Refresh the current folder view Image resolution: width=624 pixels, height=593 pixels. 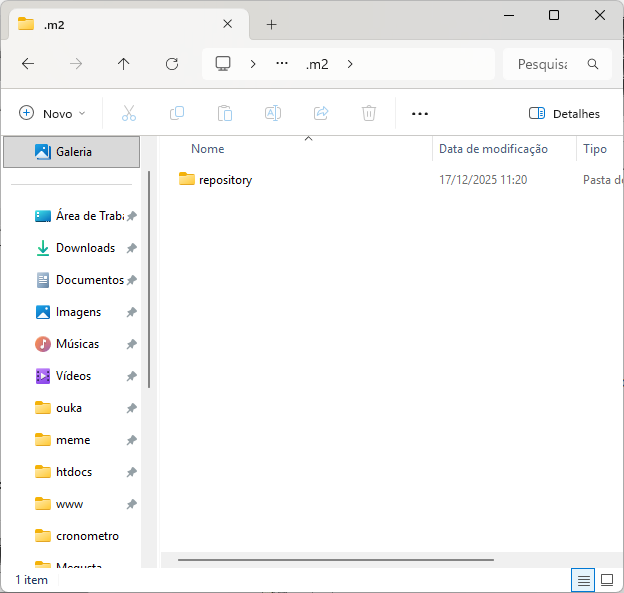[x=172, y=64]
